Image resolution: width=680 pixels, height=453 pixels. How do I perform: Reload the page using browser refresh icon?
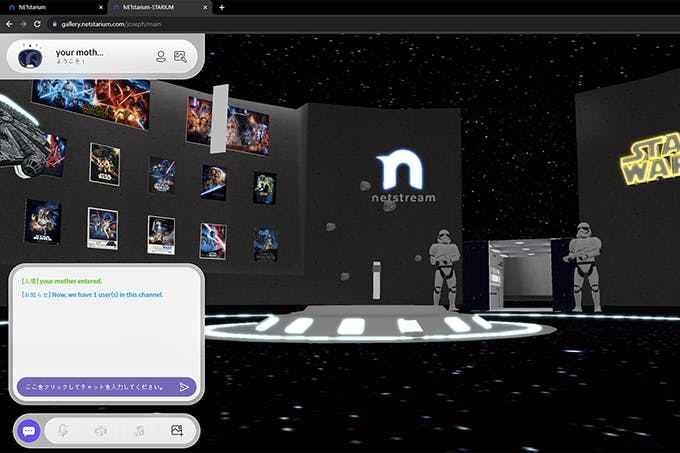click(38, 23)
